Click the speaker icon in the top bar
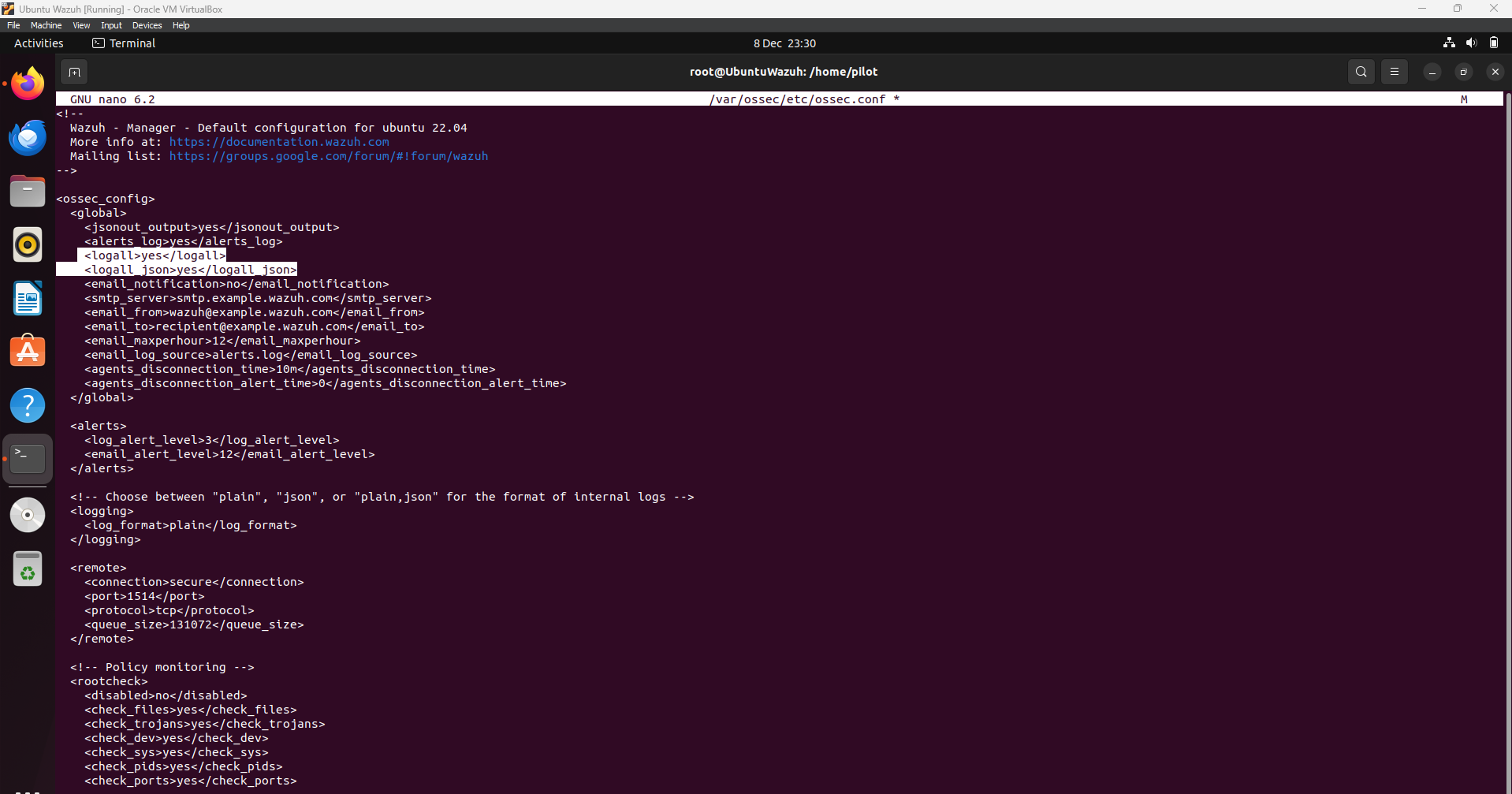The height and width of the screenshot is (794, 1512). (x=1471, y=43)
